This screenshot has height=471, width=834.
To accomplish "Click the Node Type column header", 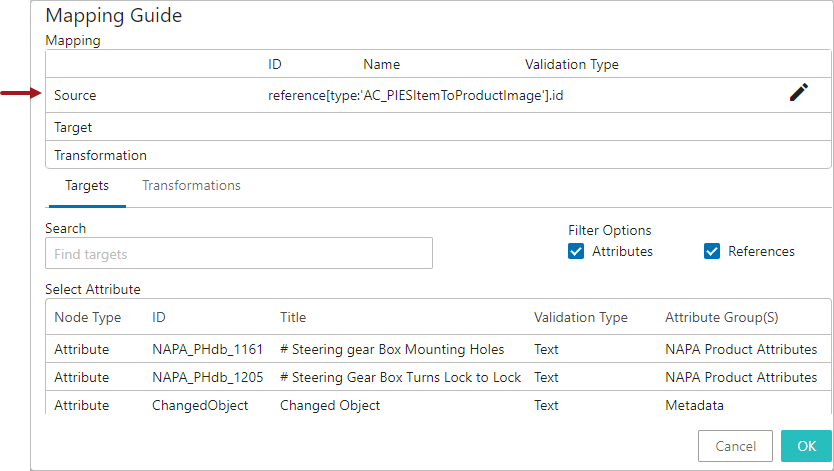I will (88, 317).
